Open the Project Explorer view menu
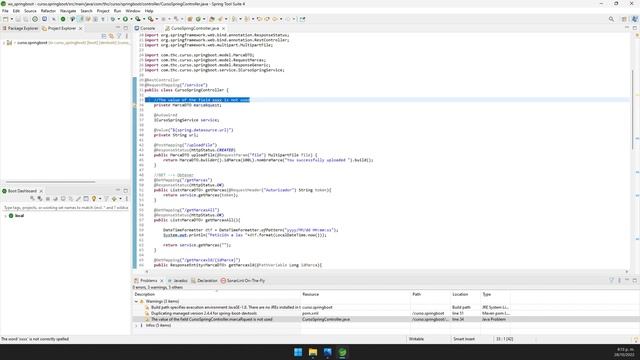The width and height of the screenshot is (640, 360). 126,36
